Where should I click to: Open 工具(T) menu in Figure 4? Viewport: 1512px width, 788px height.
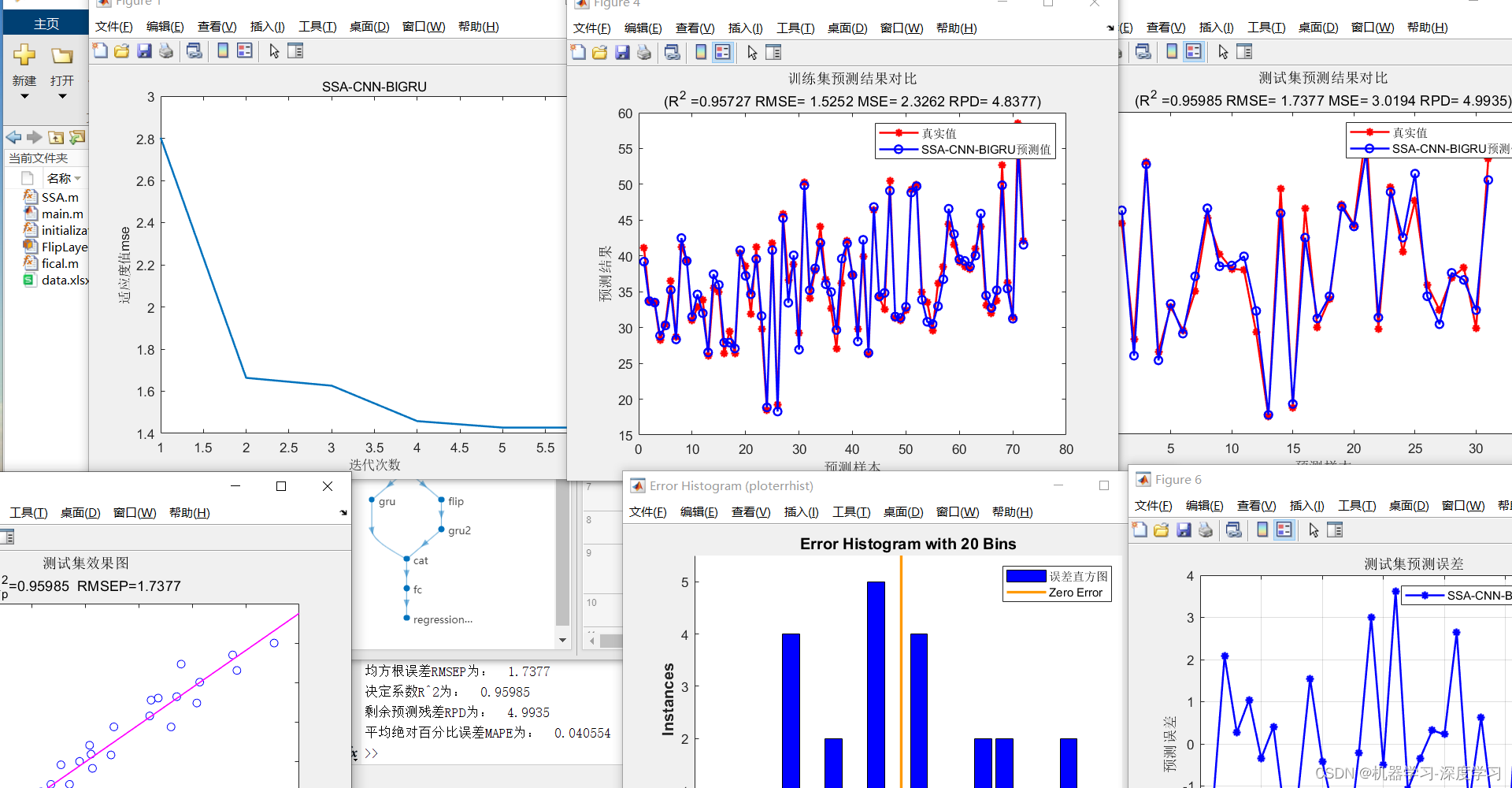795,28
